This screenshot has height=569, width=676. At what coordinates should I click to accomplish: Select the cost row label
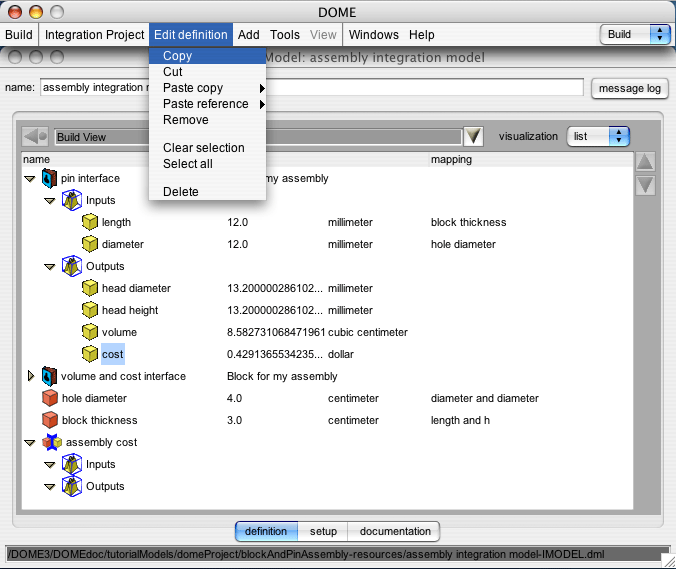coord(113,354)
